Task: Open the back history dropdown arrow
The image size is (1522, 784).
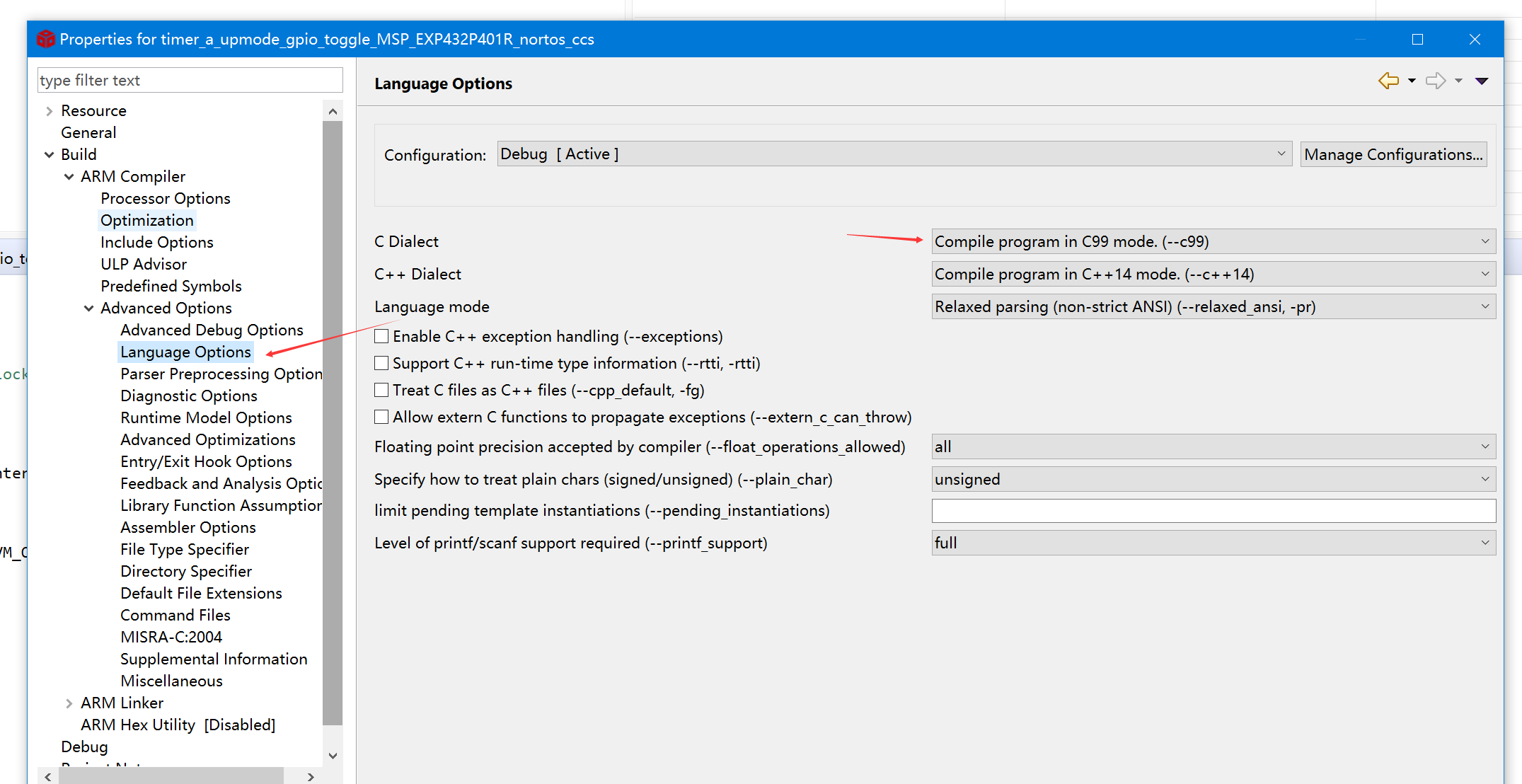Action: point(1412,81)
